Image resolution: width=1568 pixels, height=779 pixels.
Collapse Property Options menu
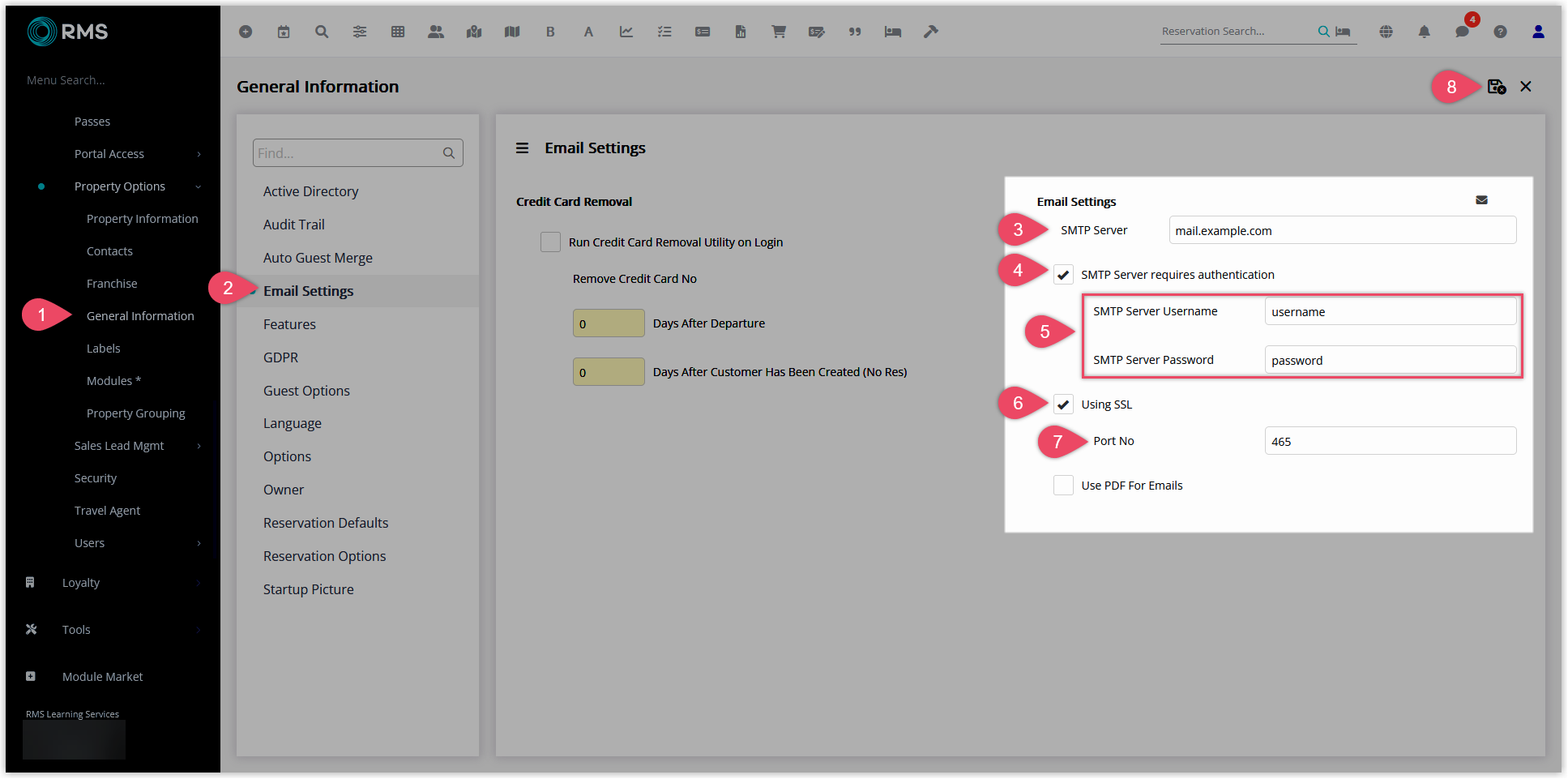pos(199,186)
